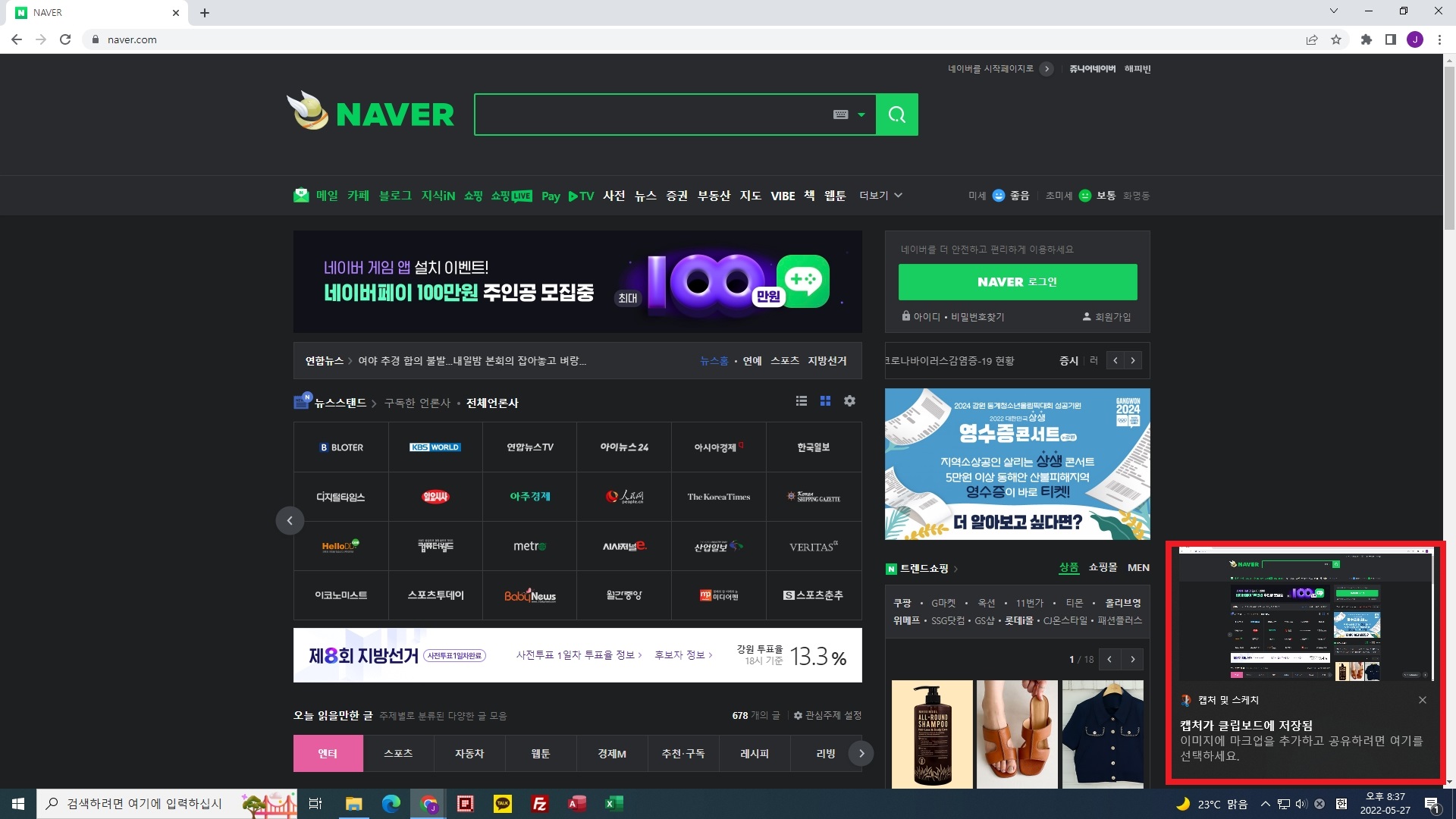The height and width of the screenshot is (819, 1456).
Task: Click the green NAVER 로그인 button
Action: pyautogui.click(x=1017, y=282)
